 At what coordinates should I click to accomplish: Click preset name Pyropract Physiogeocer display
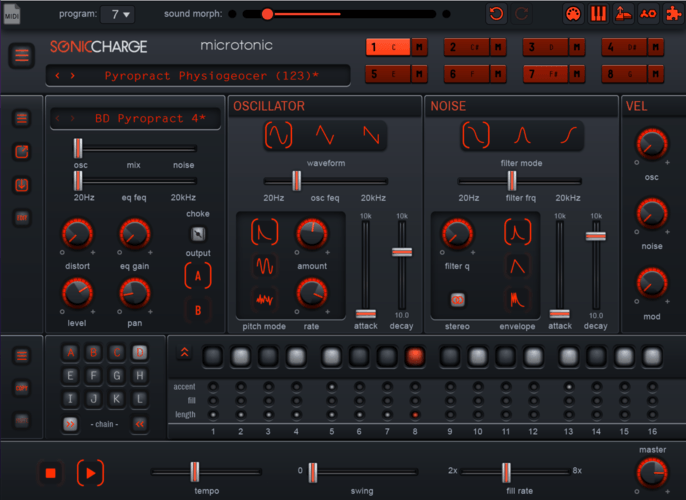coord(212,76)
